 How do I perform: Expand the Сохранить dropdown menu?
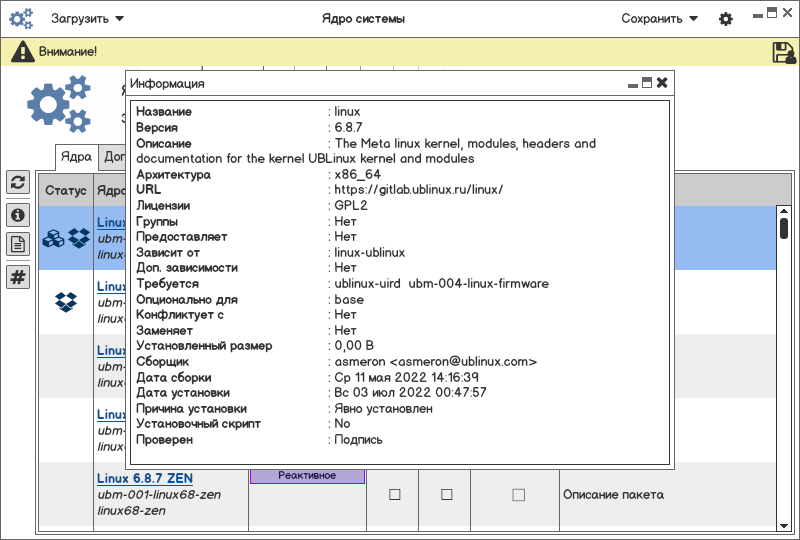point(659,18)
